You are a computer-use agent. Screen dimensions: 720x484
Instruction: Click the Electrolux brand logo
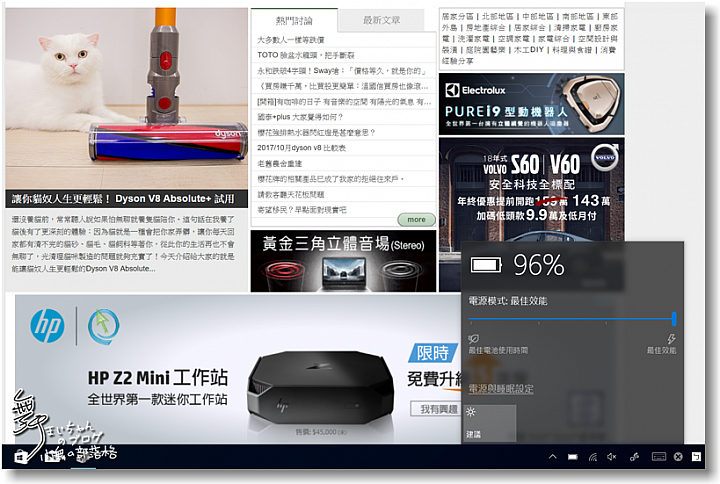475,90
